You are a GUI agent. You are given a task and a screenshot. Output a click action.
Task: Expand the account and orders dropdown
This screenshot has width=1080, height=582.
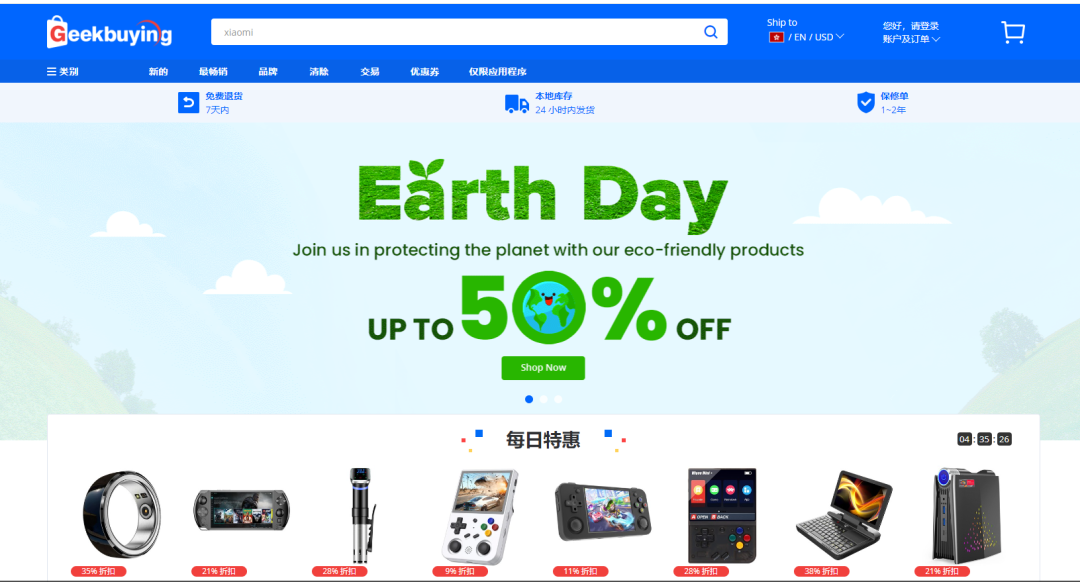(911, 39)
